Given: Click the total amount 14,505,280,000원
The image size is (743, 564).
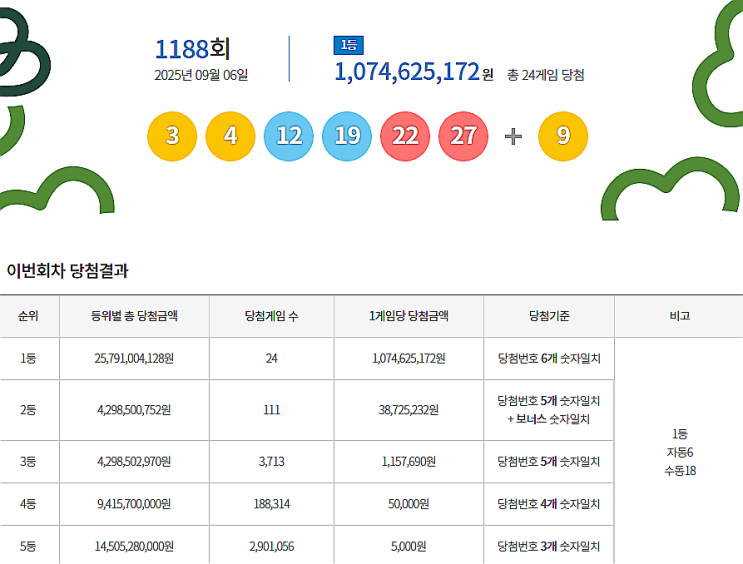Looking at the screenshot, I should tap(134, 546).
